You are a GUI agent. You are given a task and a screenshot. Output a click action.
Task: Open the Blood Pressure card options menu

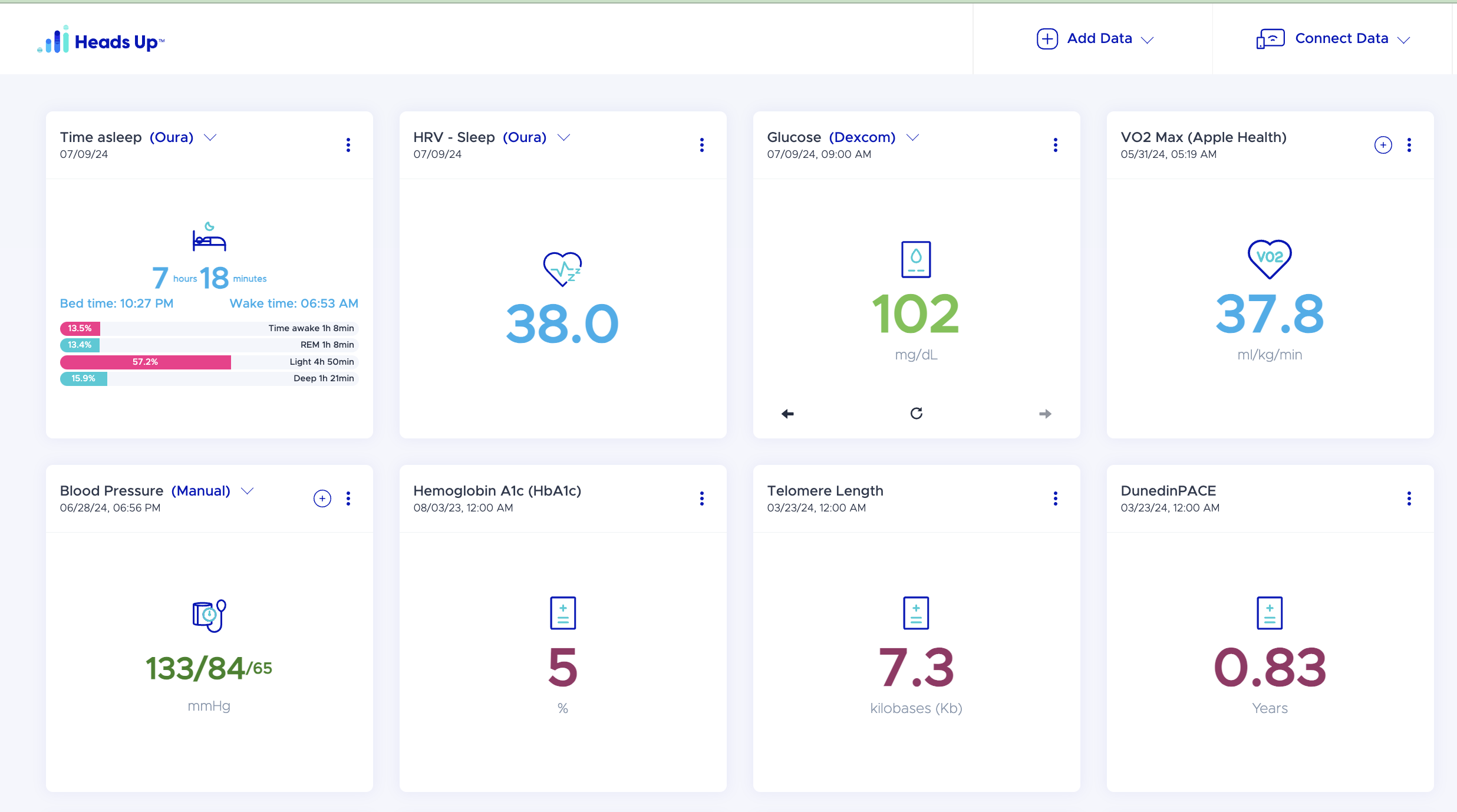[x=348, y=499]
